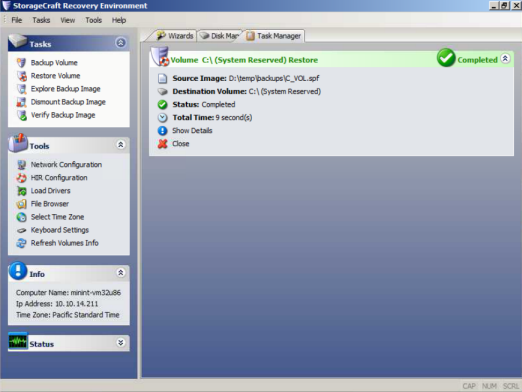This screenshot has width=522, height=392.
Task: Click the Refresh Volumes Info icon
Action: [x=21, y=243]
